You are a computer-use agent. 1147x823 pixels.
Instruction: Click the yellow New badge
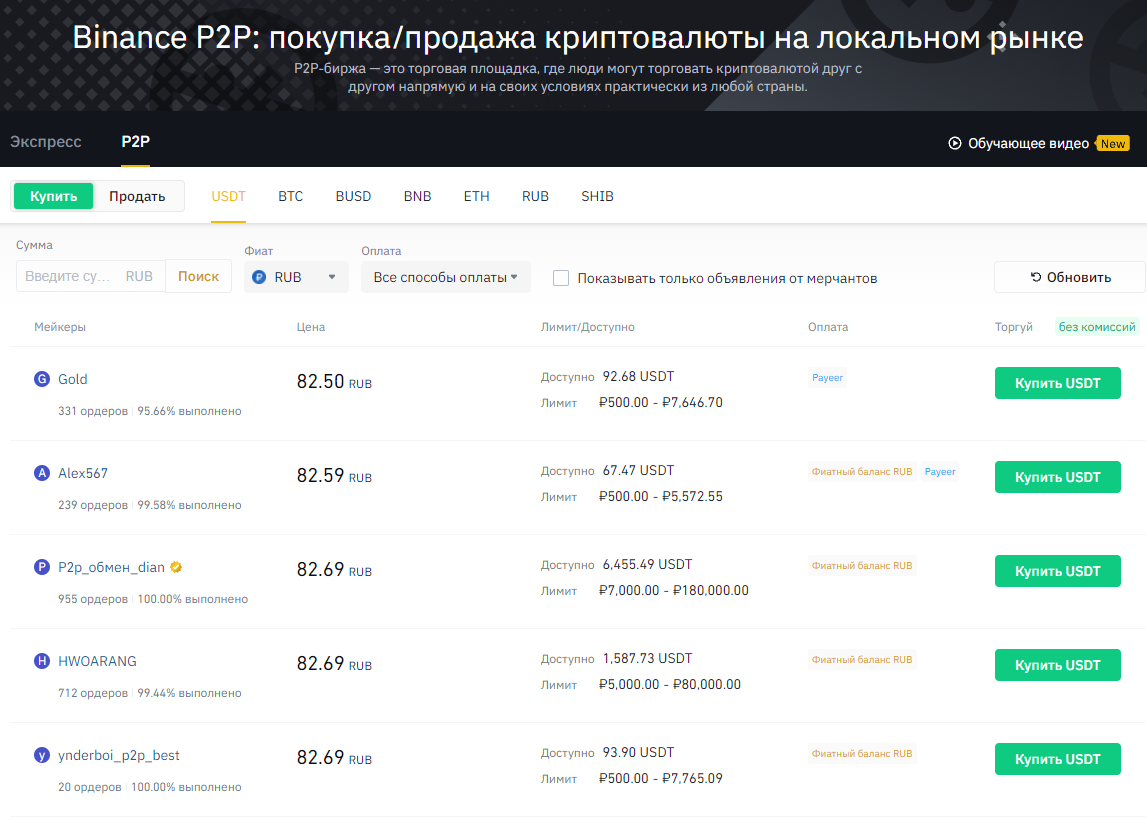pyautogui.click(x=1113, y=143)
